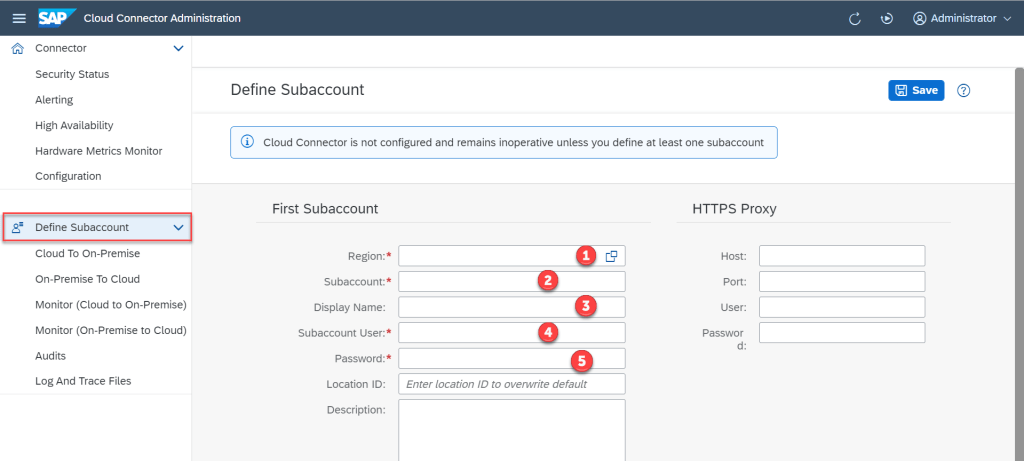Collapse the Define Subaccount chevron
This screenshot has width=1024, height=461.
coord(178,228)
